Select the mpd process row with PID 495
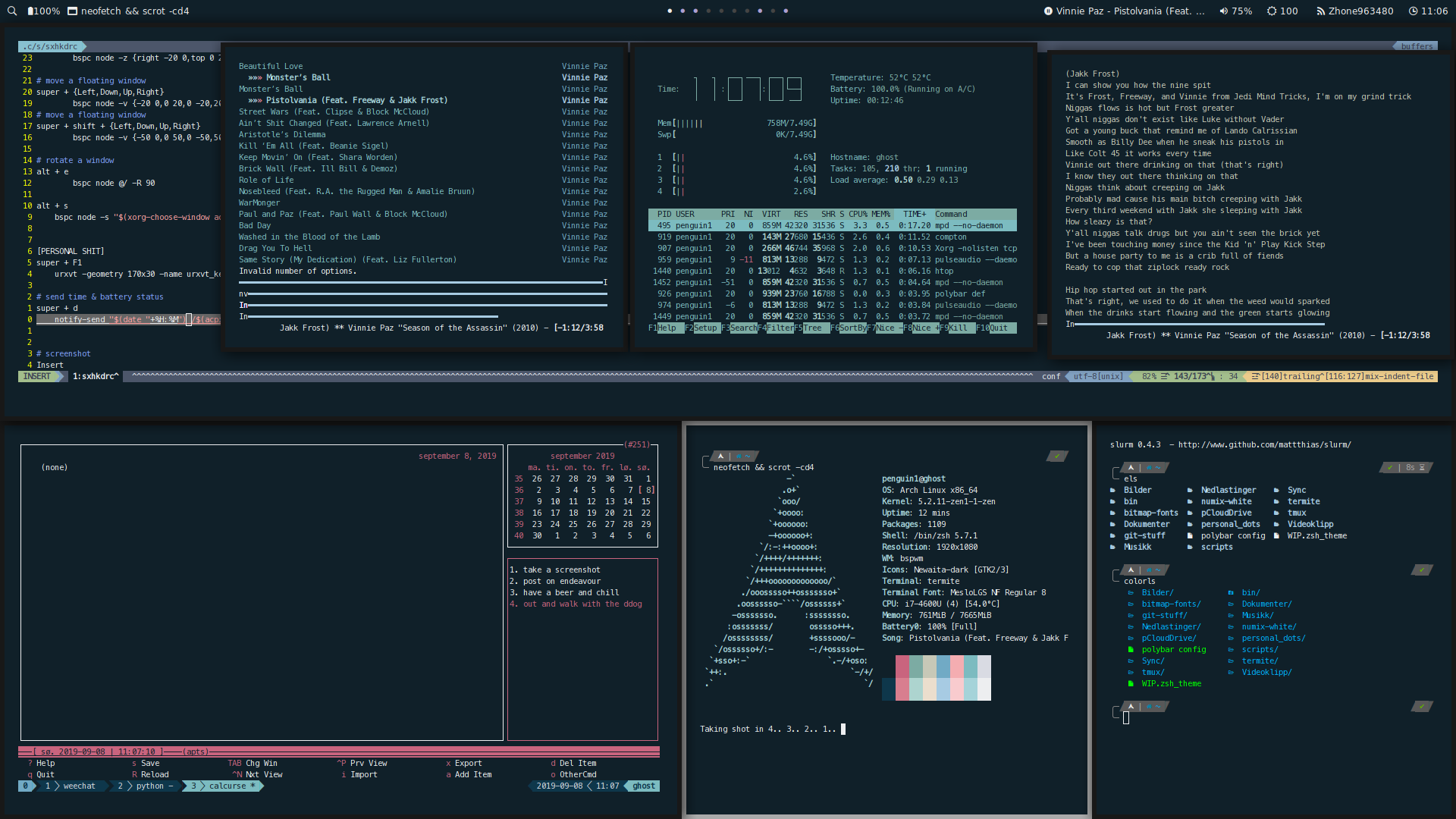 click(832, 226)
